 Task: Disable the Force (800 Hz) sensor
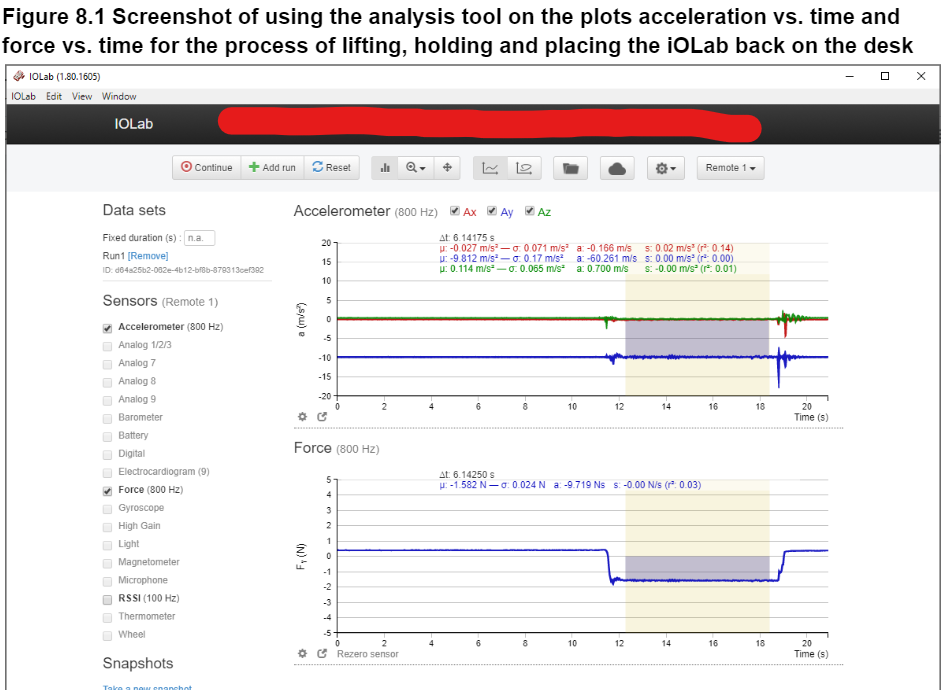[107, 490]
